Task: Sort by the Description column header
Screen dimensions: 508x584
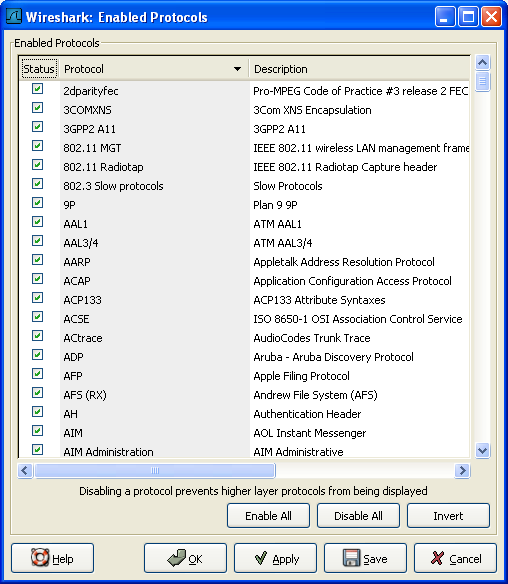Action: (x=359, y=69)
